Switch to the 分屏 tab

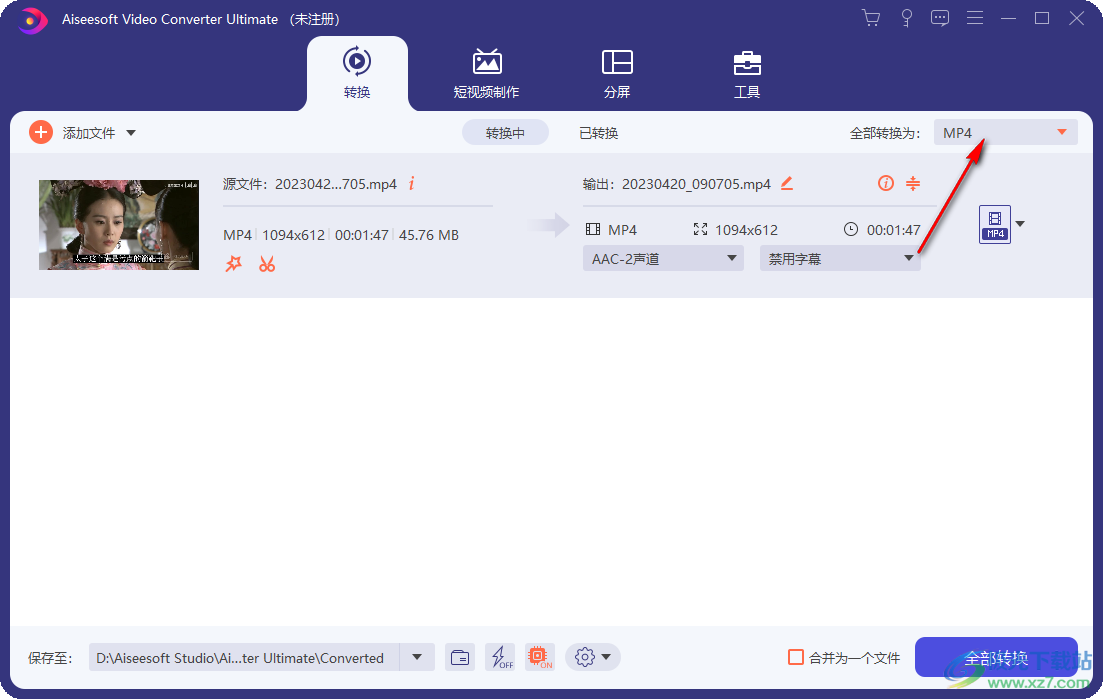[x=617, y=73]
